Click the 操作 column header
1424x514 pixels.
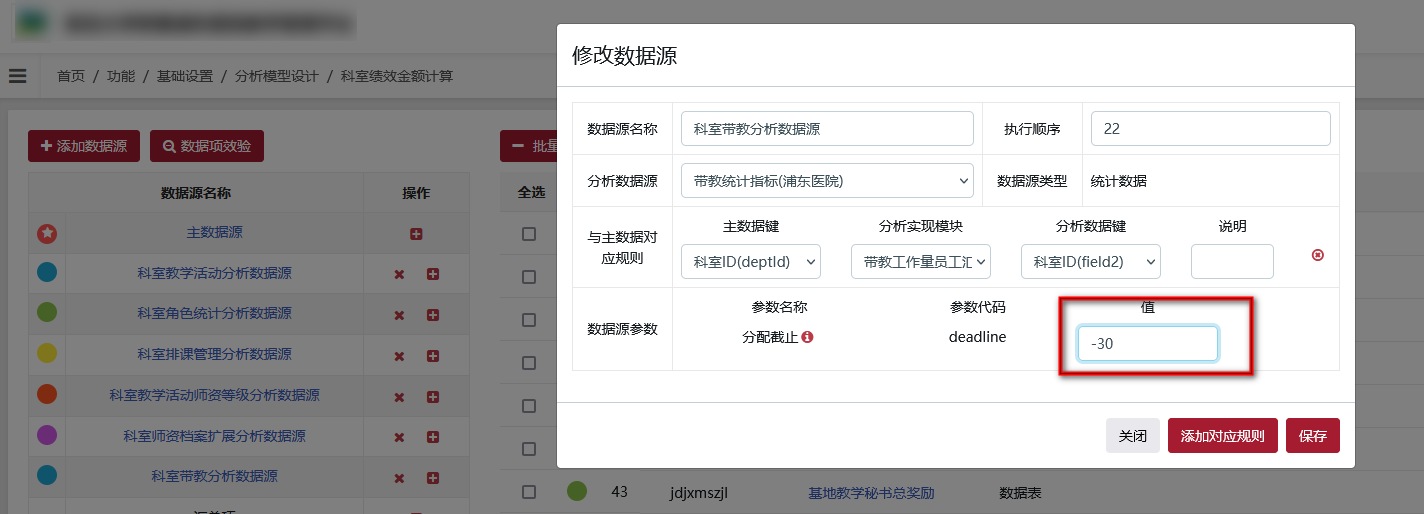pyautogui.click(x=416, y=192)
